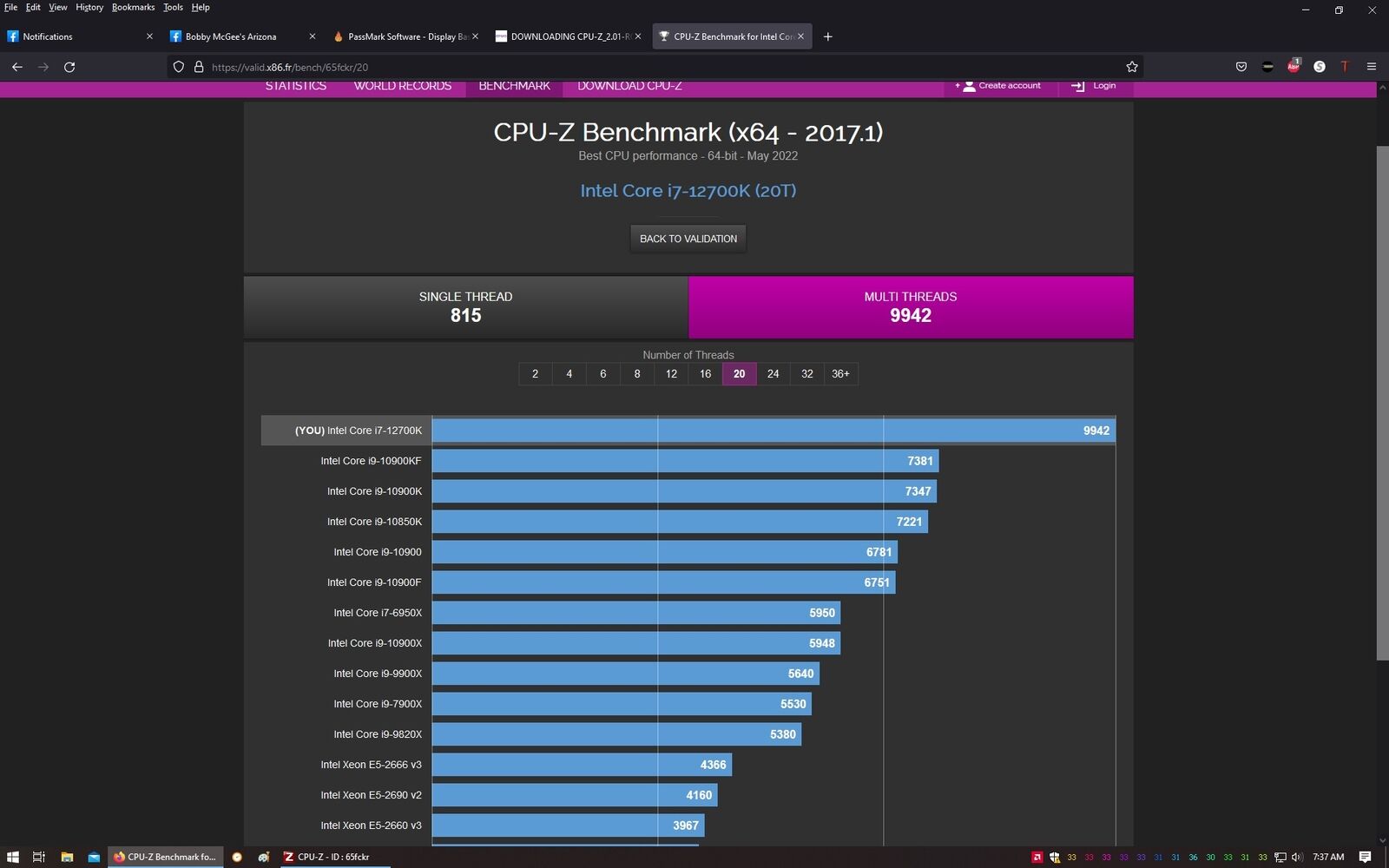Open the Tools menu

pyautogui.click(x=174, y=7)
